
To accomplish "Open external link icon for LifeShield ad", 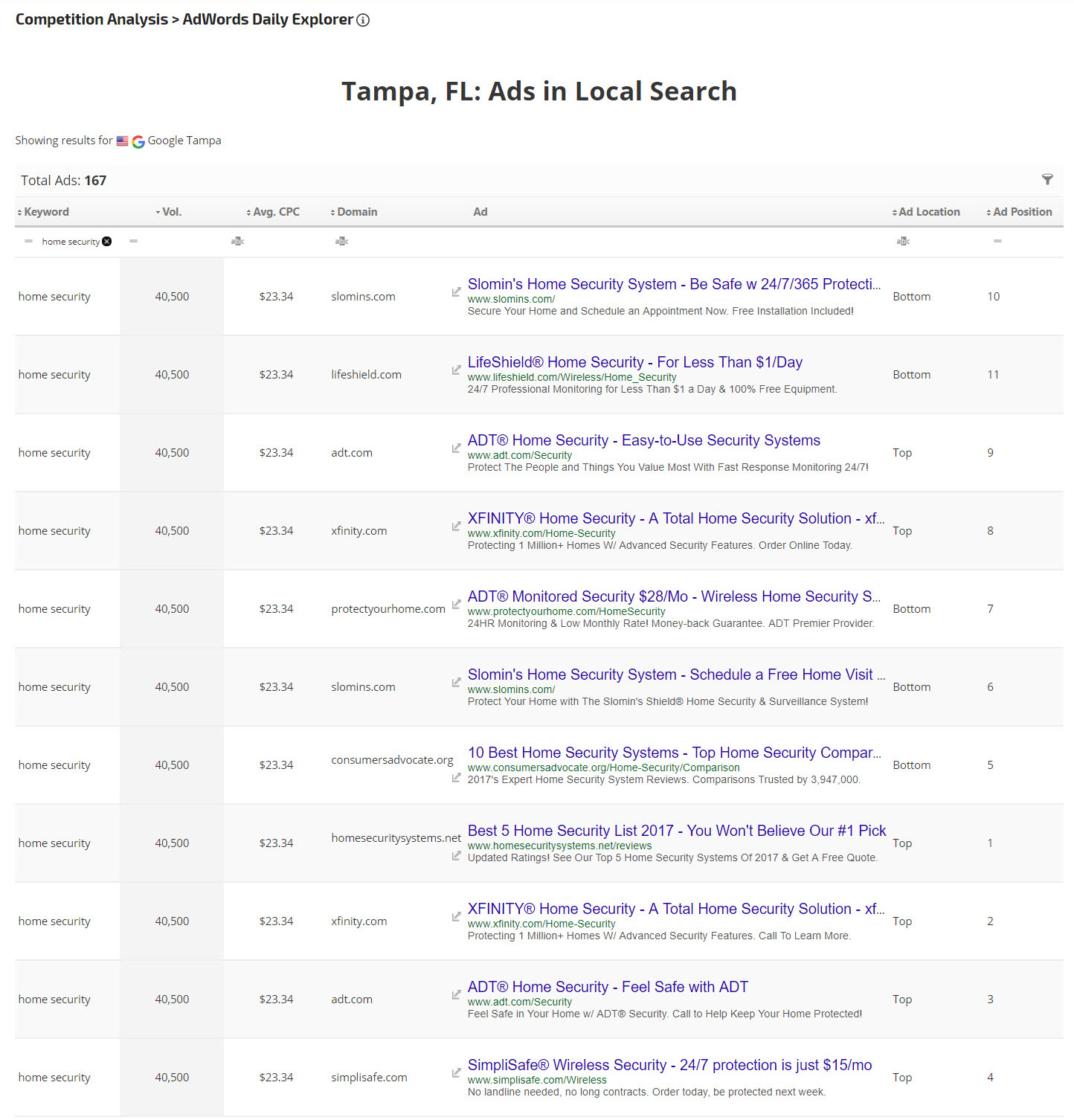I will 456,370.
